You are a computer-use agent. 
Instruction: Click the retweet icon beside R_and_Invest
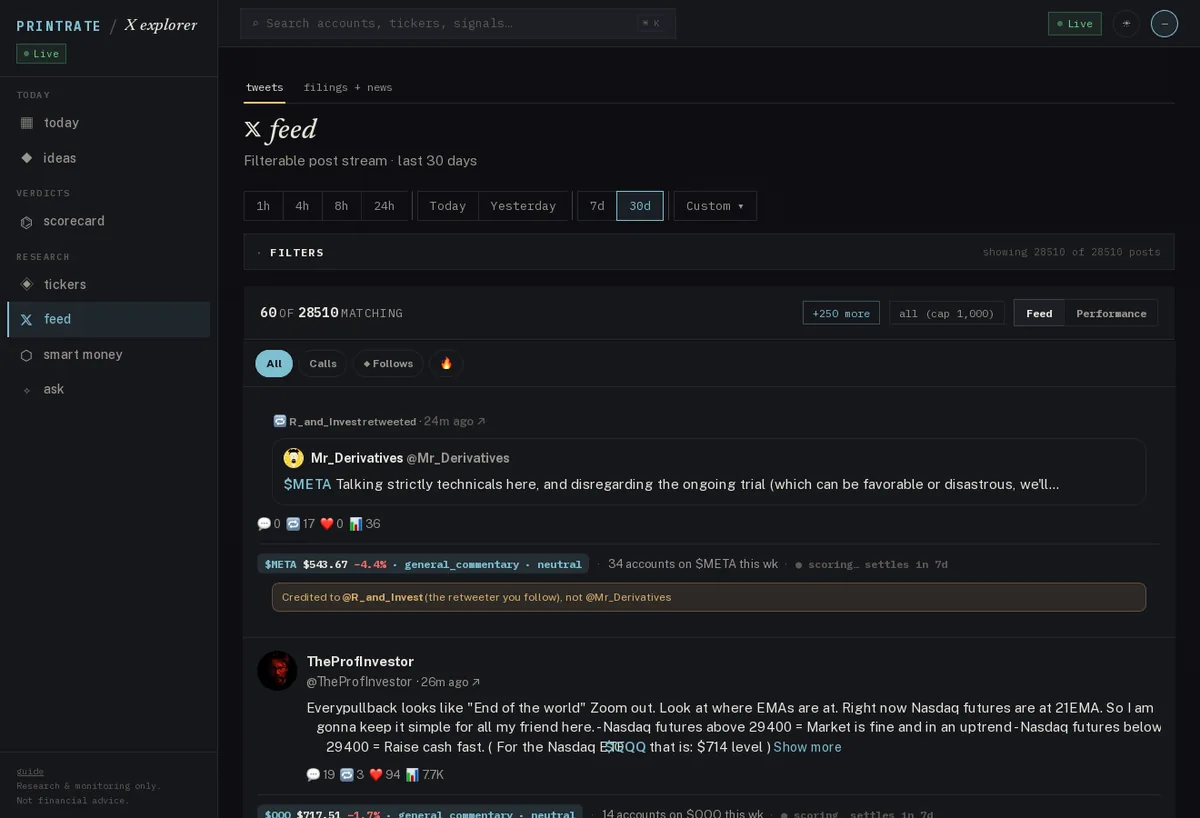280,422
